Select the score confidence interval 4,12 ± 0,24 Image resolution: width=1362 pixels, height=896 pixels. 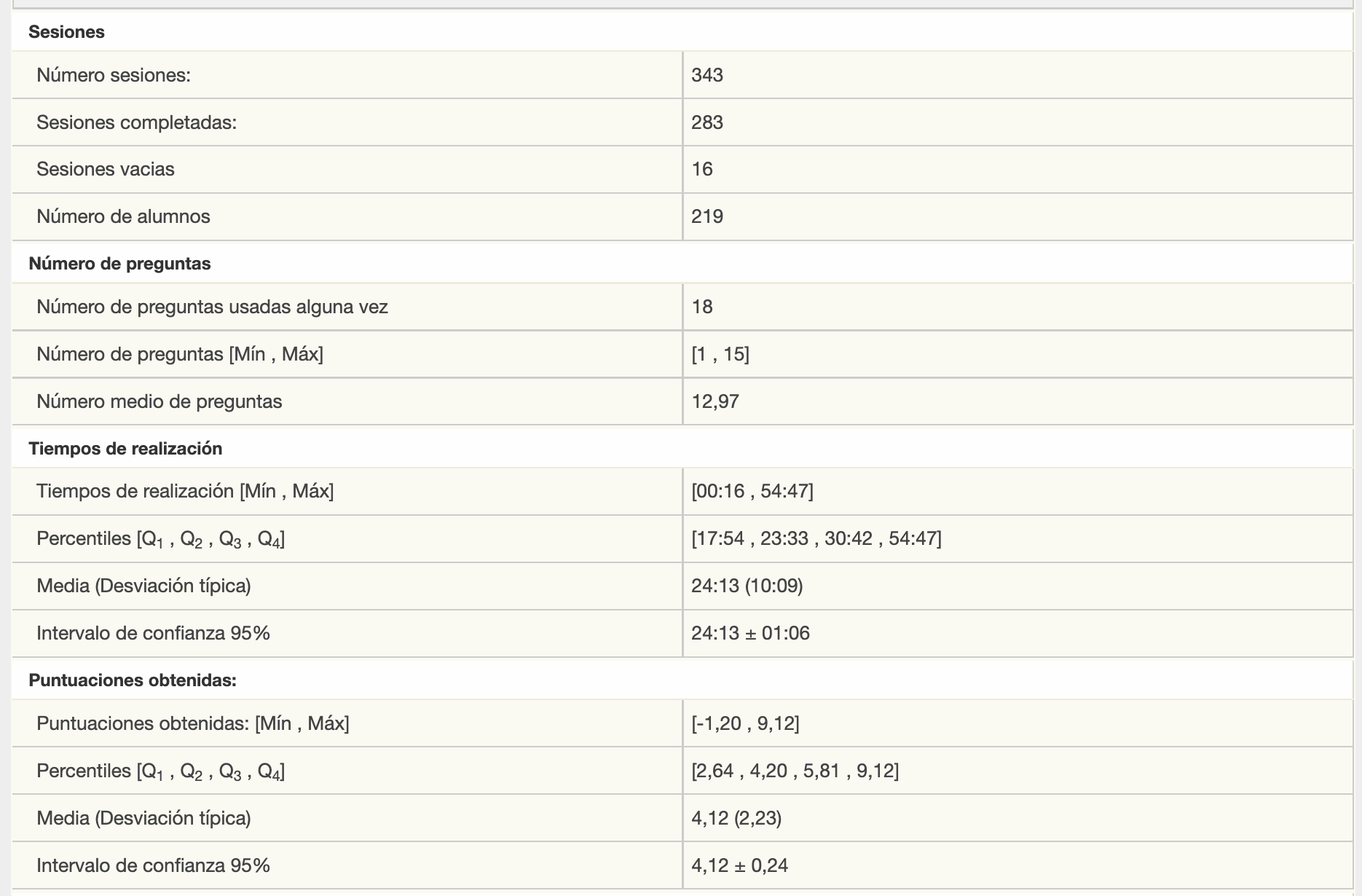pyautogui.click(x=740, y=865)
